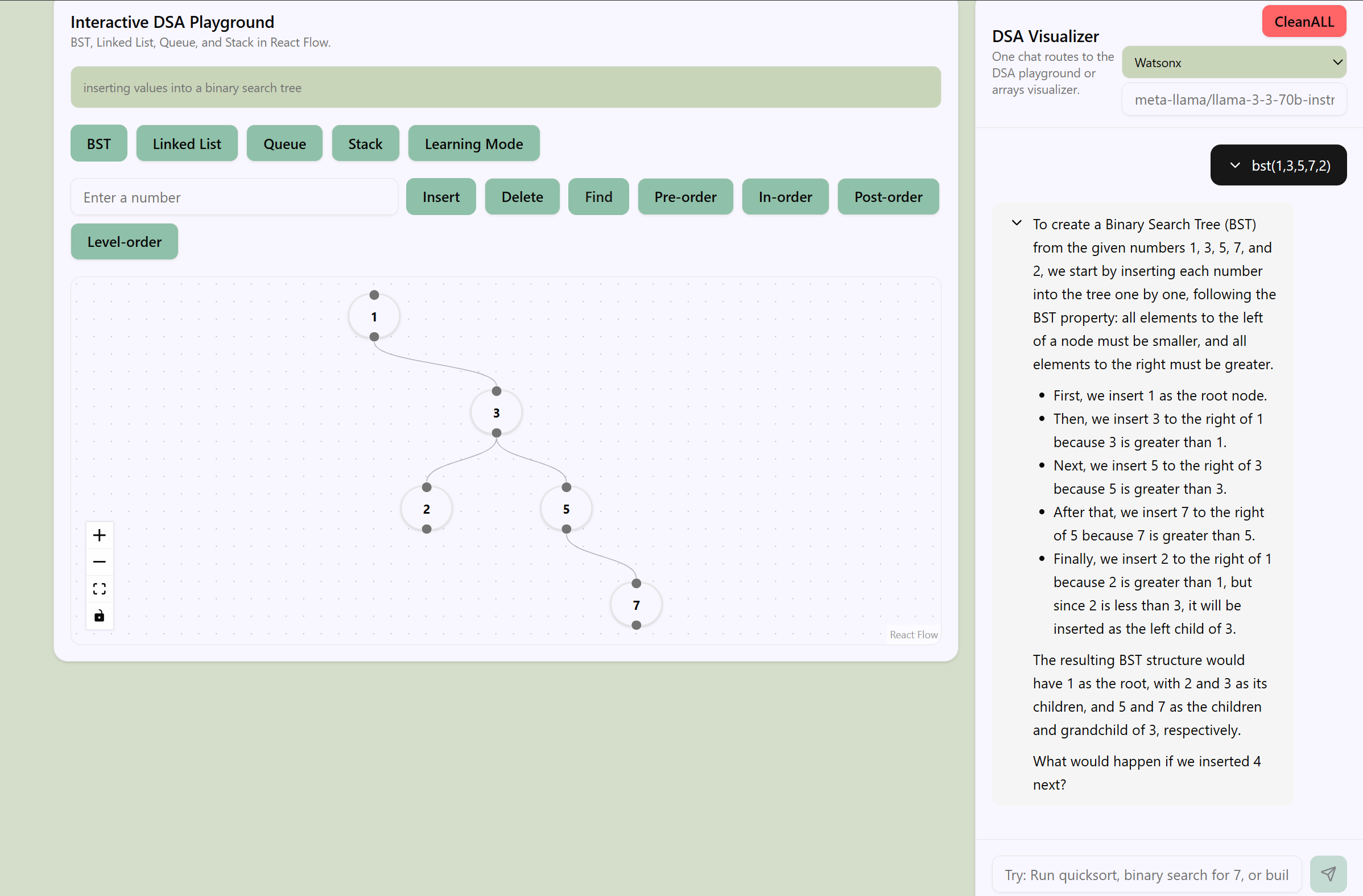Click the model name text field
The height and width of the screenshot is (896, 1363).
pyautogui.click(x=1233, y=100)
